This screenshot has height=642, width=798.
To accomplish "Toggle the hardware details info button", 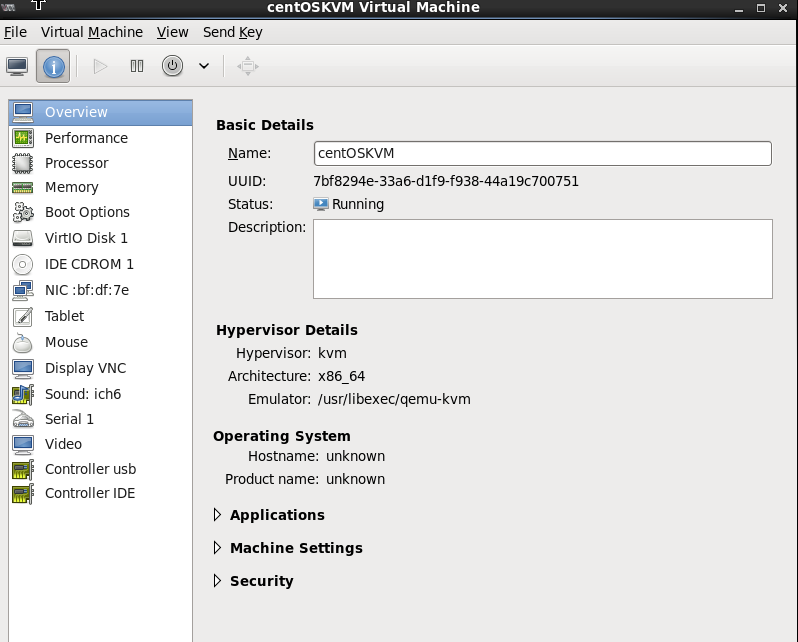I will (x=53, y=66).
